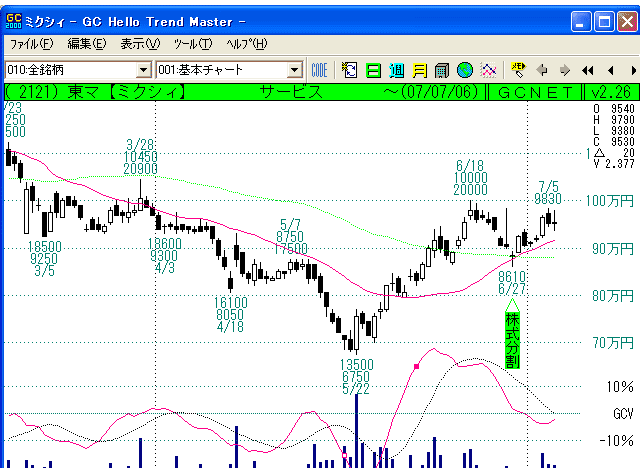
Task: Switch to monthly chart (月) icon
Action: (x=419, y=71)
